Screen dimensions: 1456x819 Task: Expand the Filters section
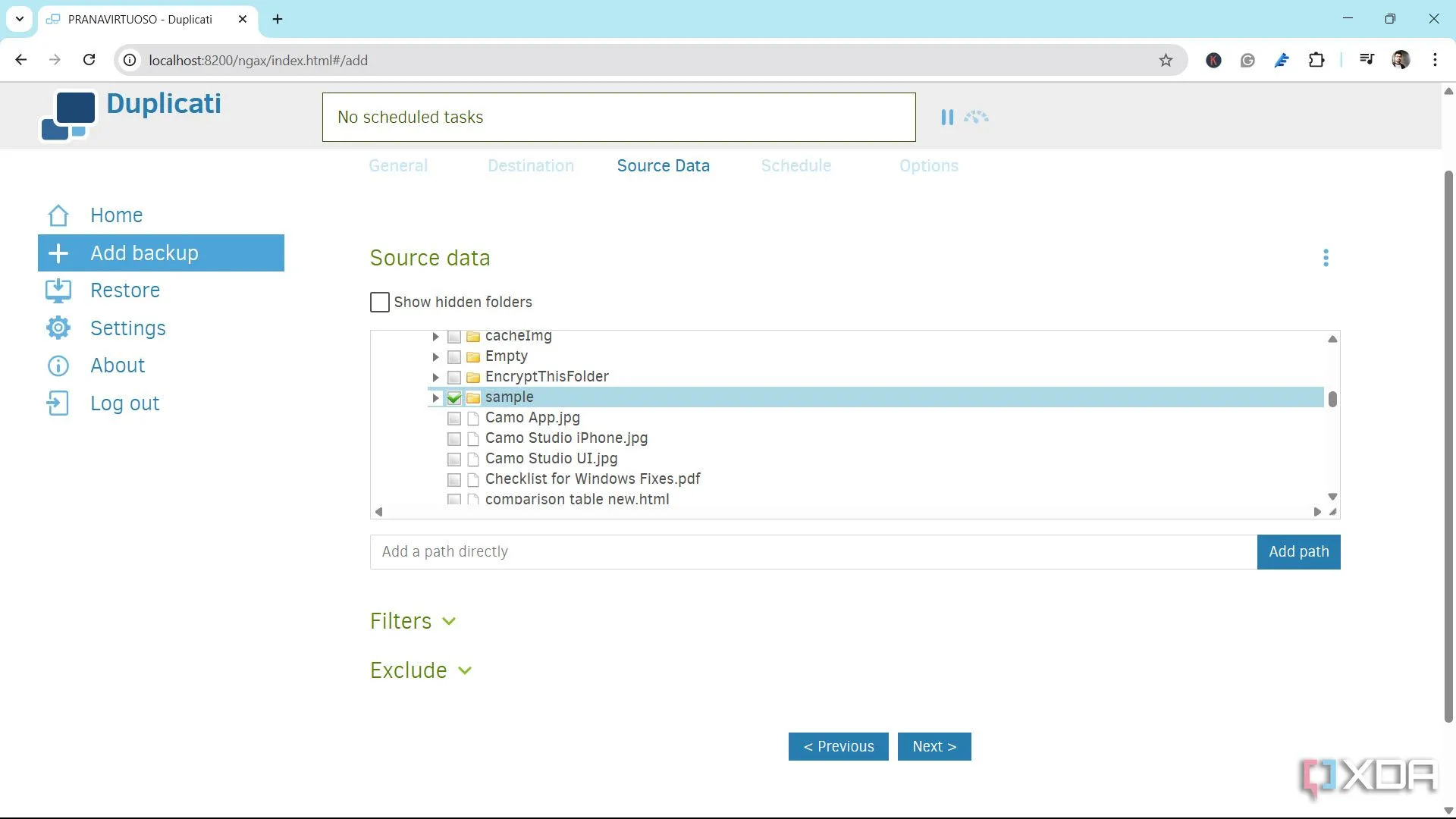[x=413, y=621]
